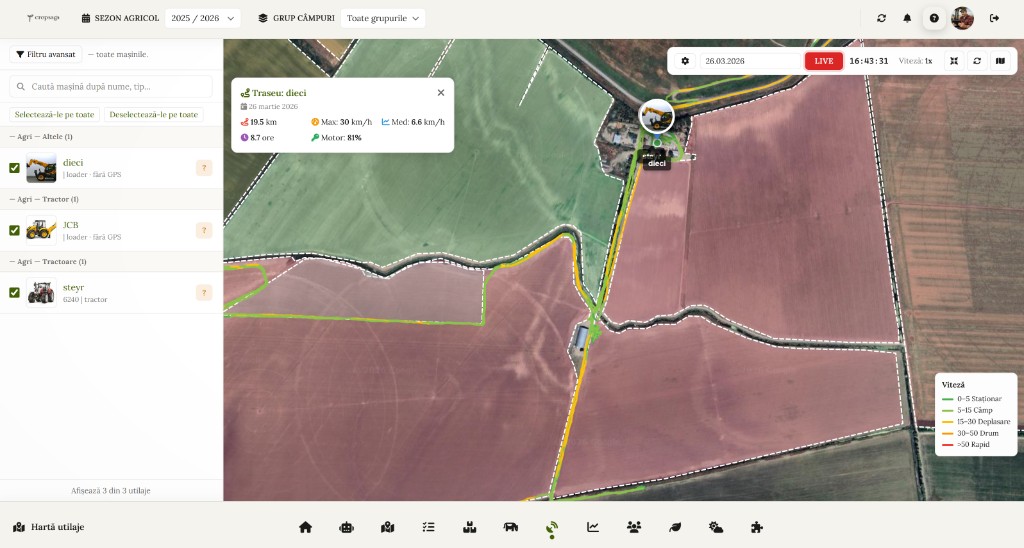Click the dieci machine marker on the map
1024x548 pixels.
point(656,117)
